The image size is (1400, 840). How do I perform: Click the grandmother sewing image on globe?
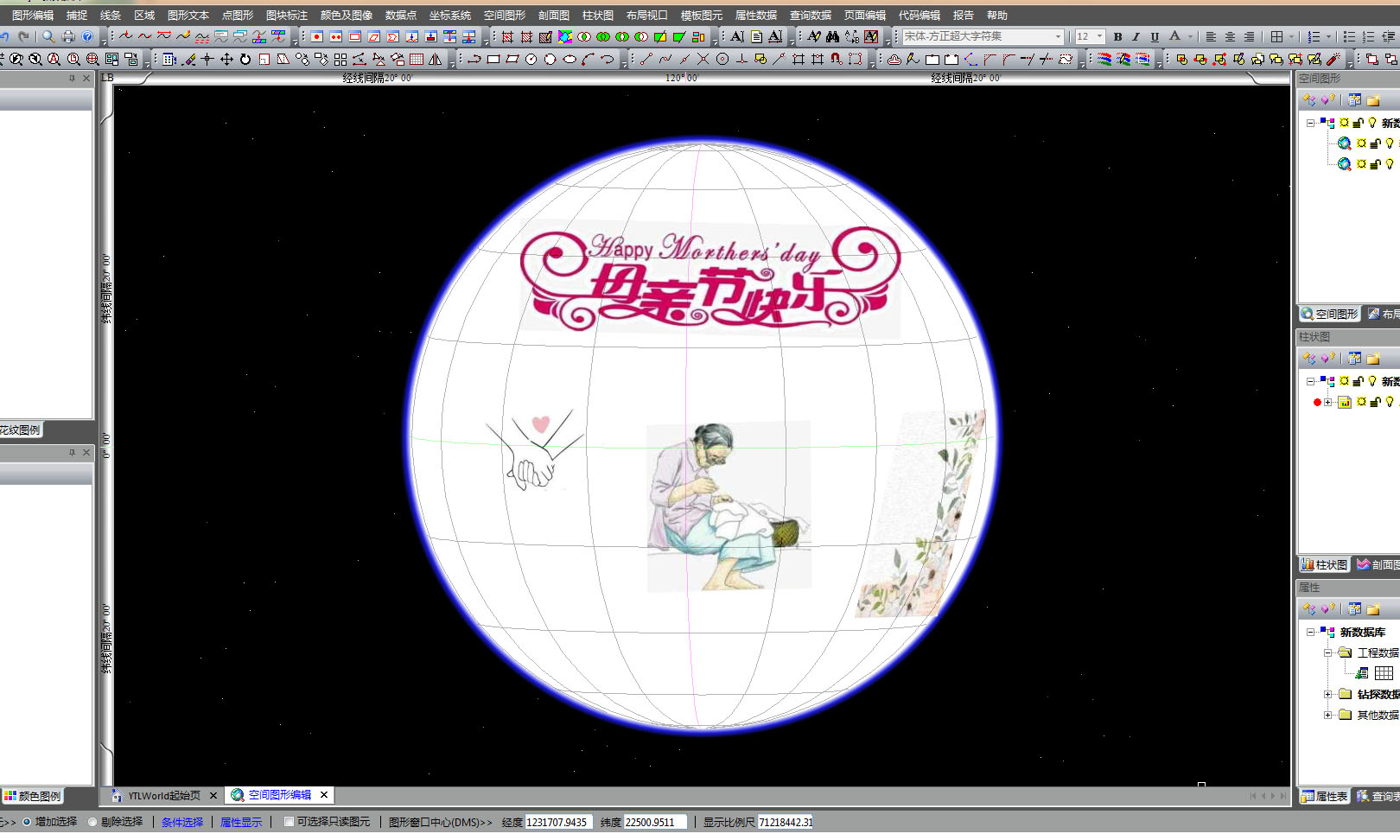click(729, 507)
